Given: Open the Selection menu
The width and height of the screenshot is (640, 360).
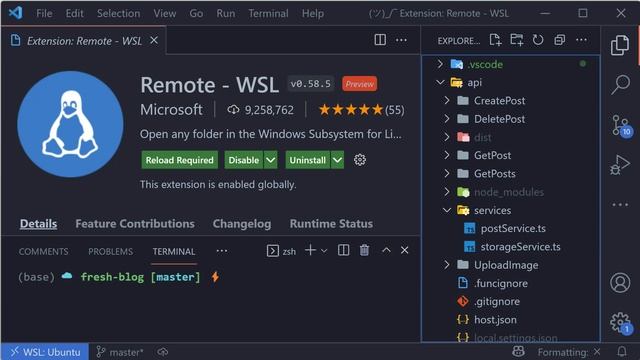Looking at the screenshot, I should 118,13.
